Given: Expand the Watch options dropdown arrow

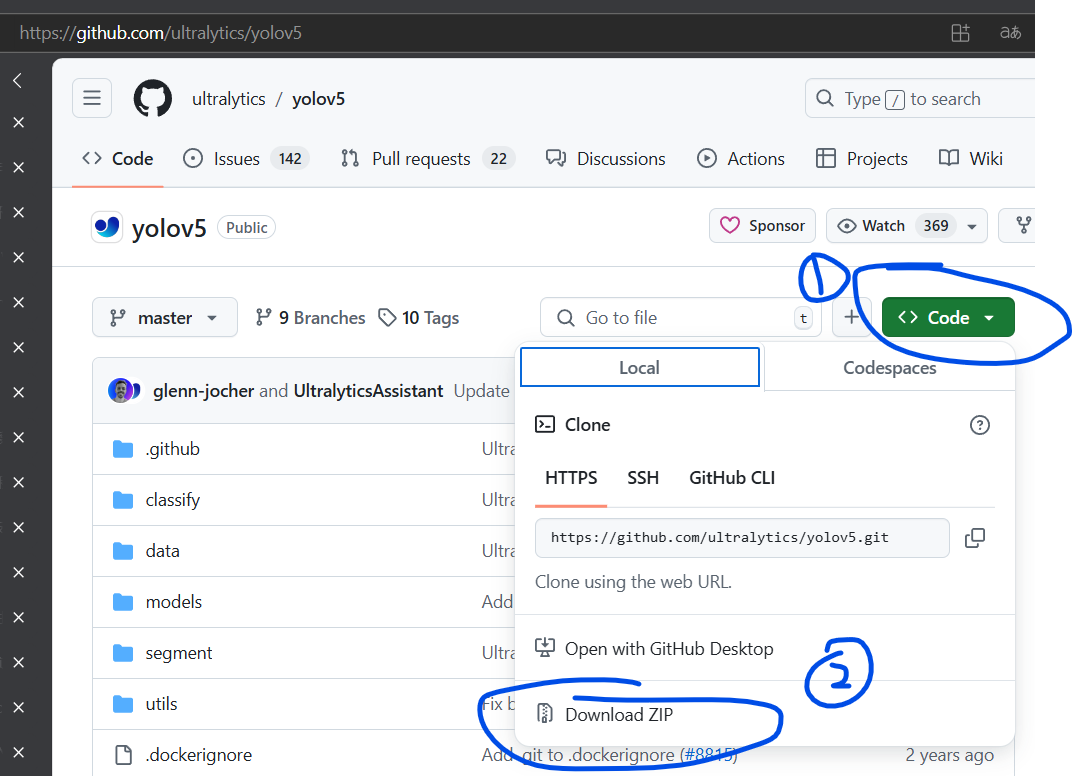Looking at the screenshot, I should click(972, 226).
